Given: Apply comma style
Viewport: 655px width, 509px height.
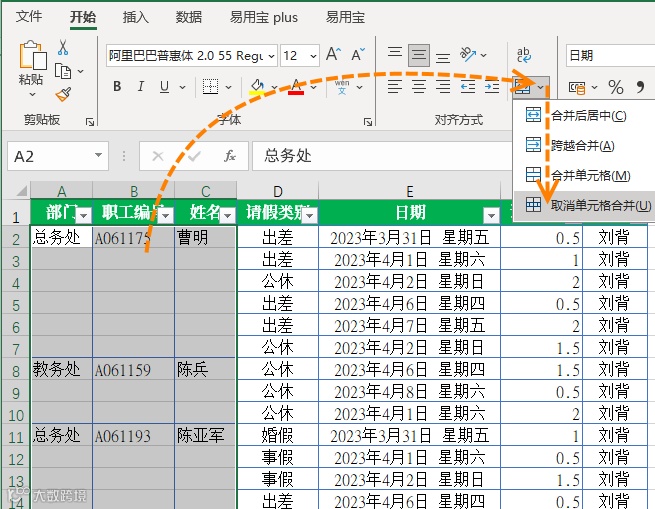Looking at the screenshot, I should 640,87.
